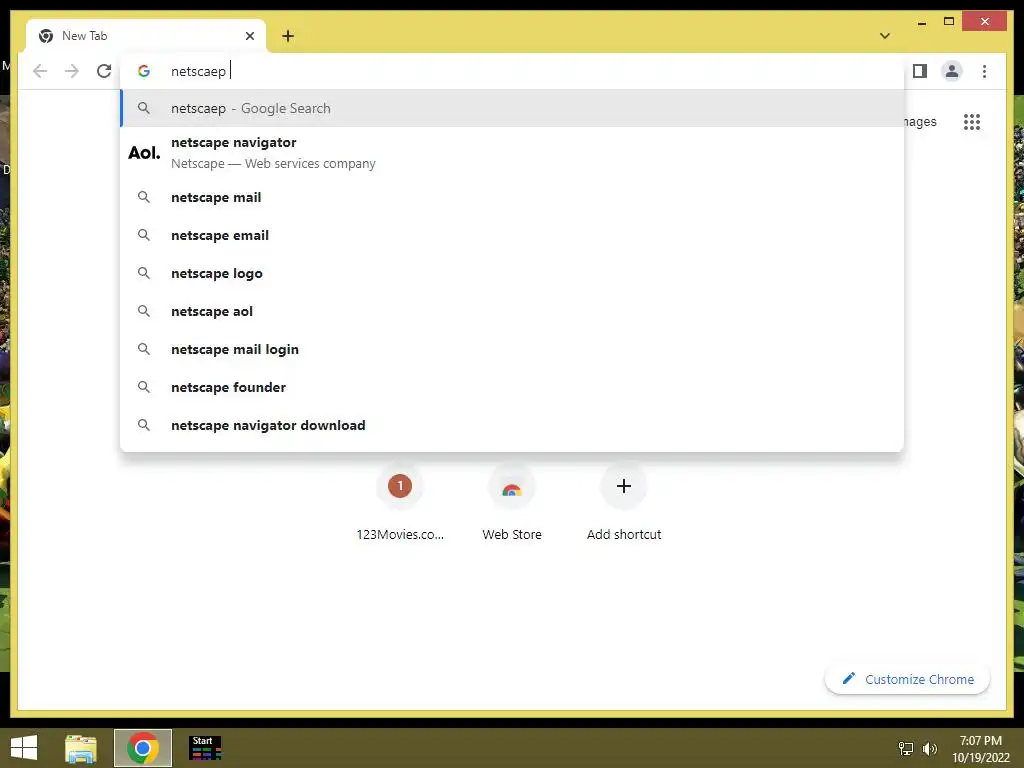Click the browser back arrow
Image resolution: width=1024 pixels, height=768 pixels.
[x=40, y=71]
